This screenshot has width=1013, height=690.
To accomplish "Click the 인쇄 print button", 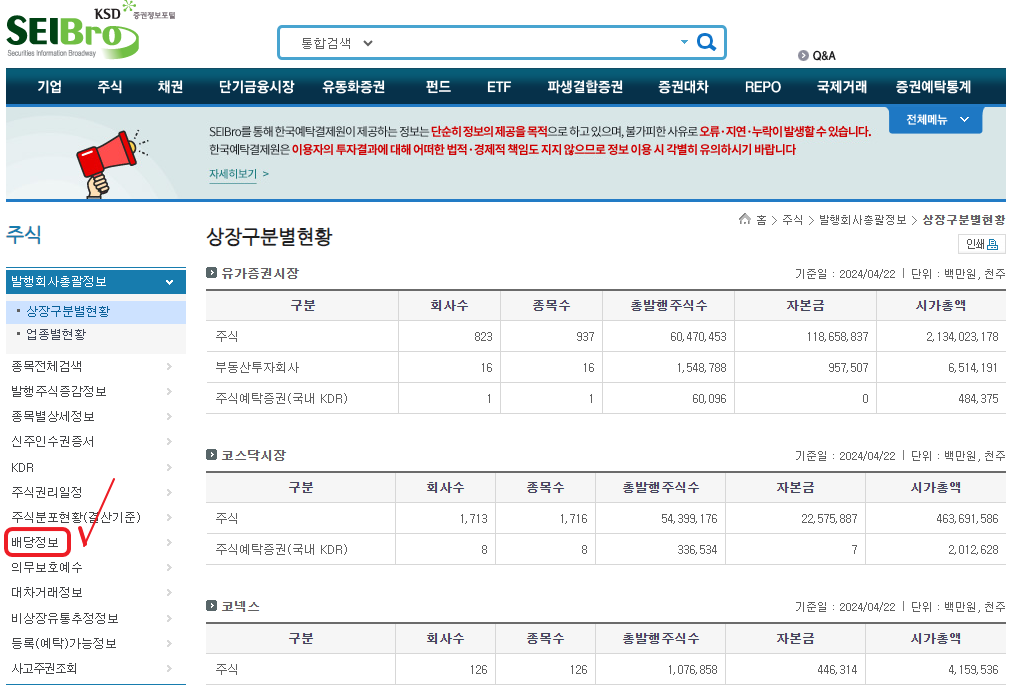I will (981, 244).
